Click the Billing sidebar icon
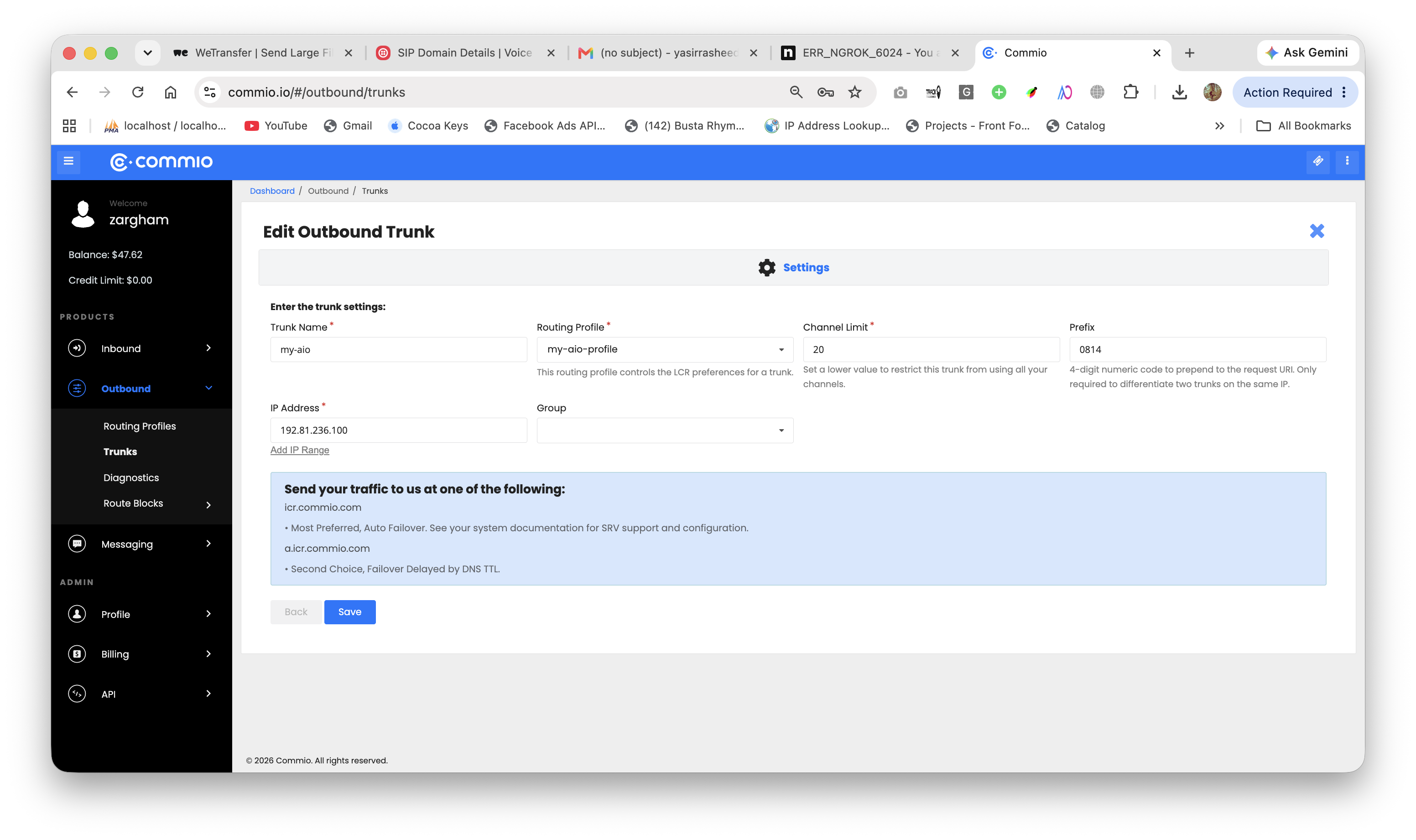Viewport: 1416px width, 840px height. (x=77, y=654)
